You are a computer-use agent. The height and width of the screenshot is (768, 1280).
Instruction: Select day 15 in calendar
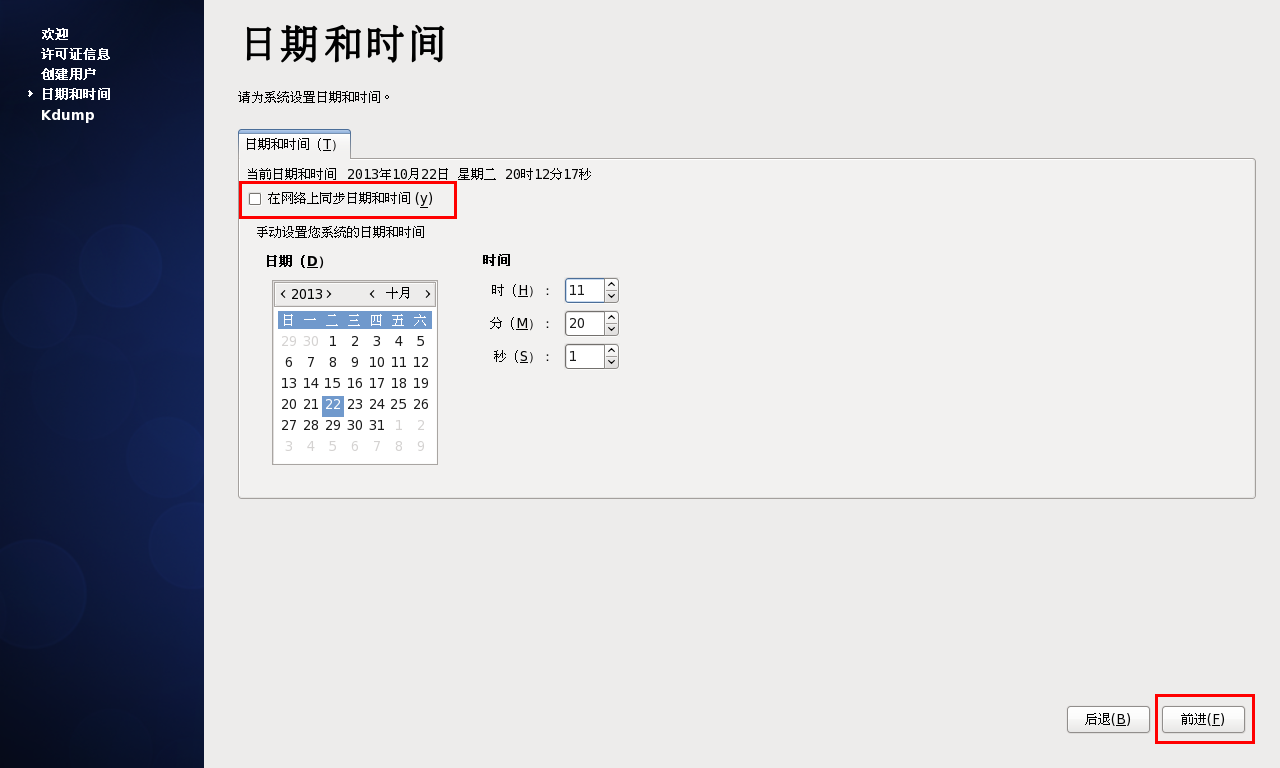(x=333, y=383)
